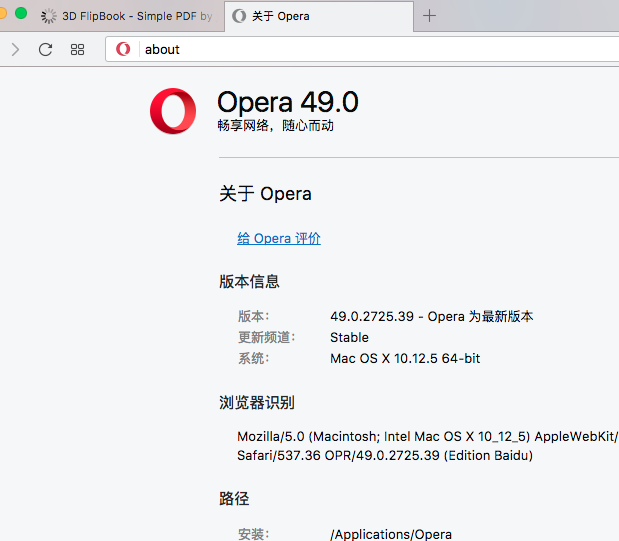Click the 系统: label
Screen dimensions: 619x541
pos(253,358)
